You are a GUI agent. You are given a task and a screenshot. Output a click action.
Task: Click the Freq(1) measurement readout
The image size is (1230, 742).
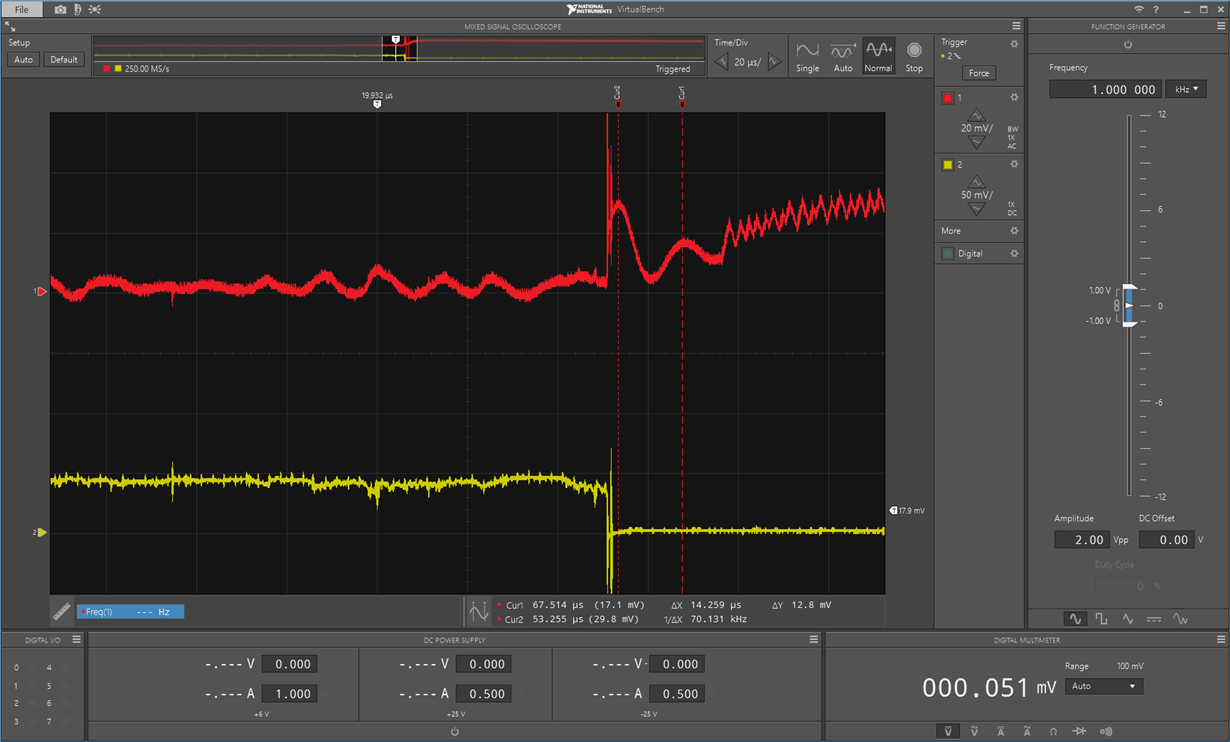click(x=130, y=611)
